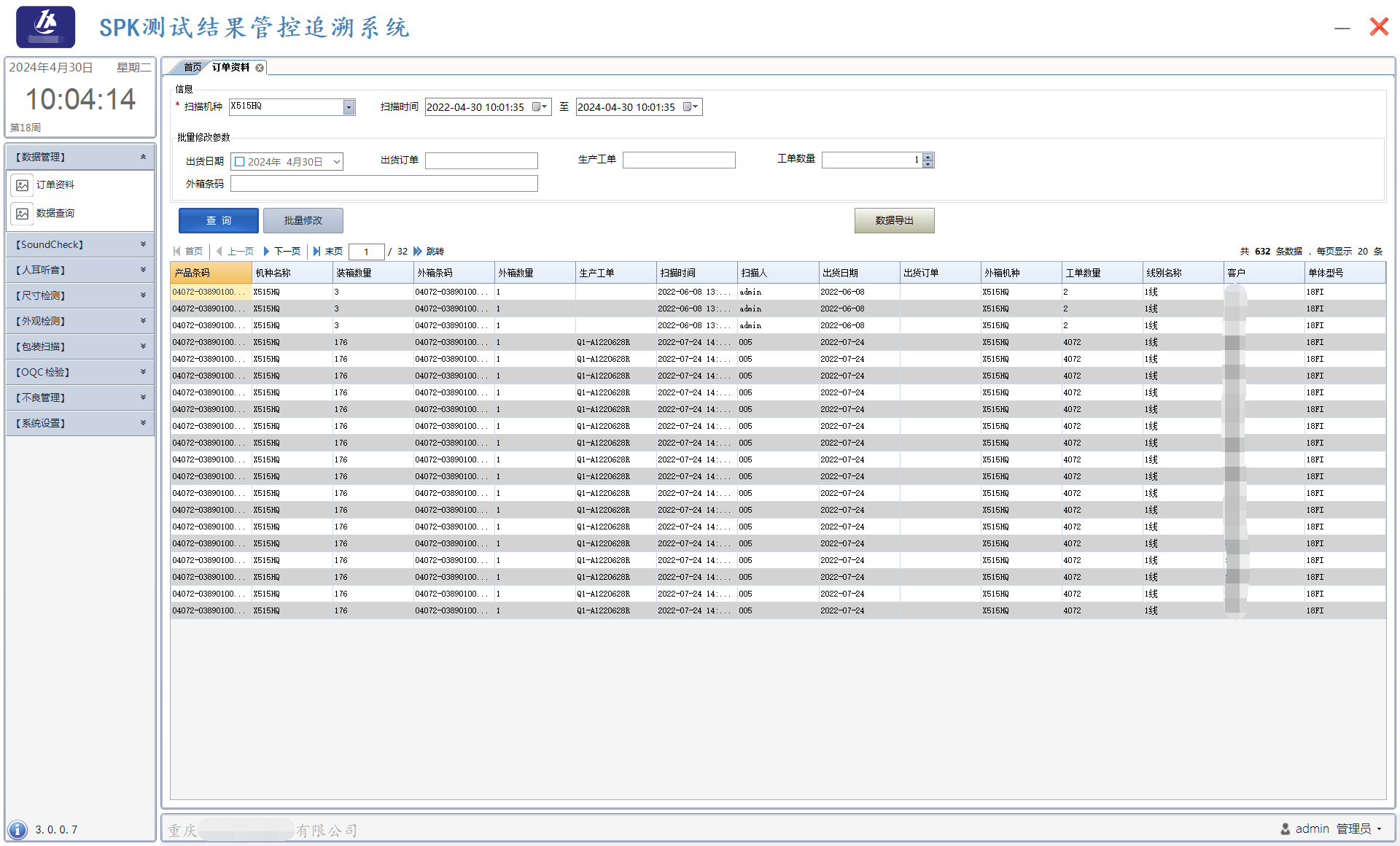This screenshot has height=846, width=1400.
Task: Sort by 外箱条码 column header
Action: [x=454, y=273]
